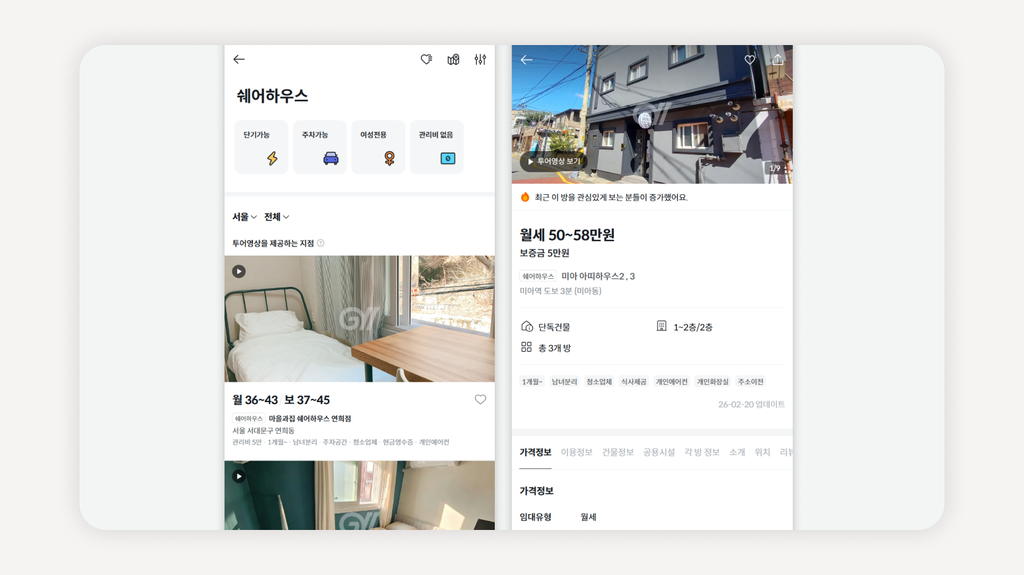This screenshot has height=575, width=1024.
Task: Play tour video on second listing photo
Action: [x=239, y=476]
